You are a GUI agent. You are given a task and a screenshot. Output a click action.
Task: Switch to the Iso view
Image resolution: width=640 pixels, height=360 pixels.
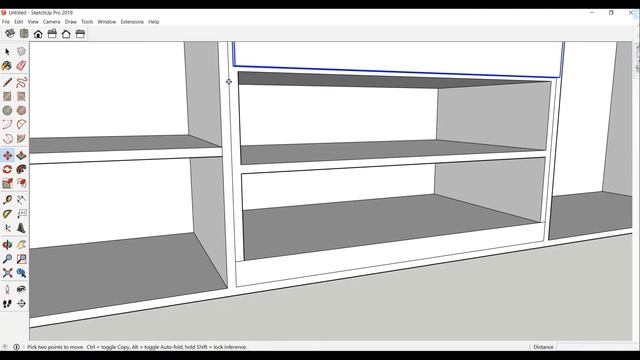[x=10, y=33]
